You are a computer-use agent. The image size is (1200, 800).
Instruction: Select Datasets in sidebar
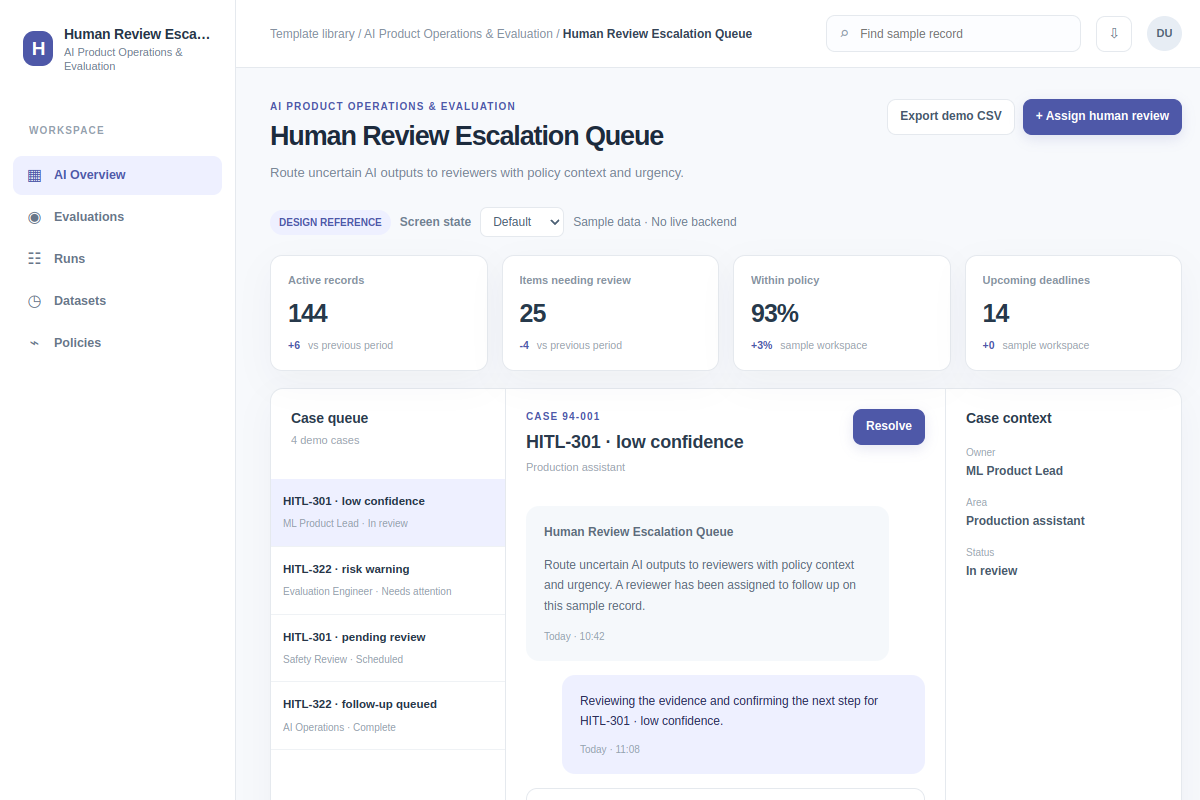[x=117, y=301]
